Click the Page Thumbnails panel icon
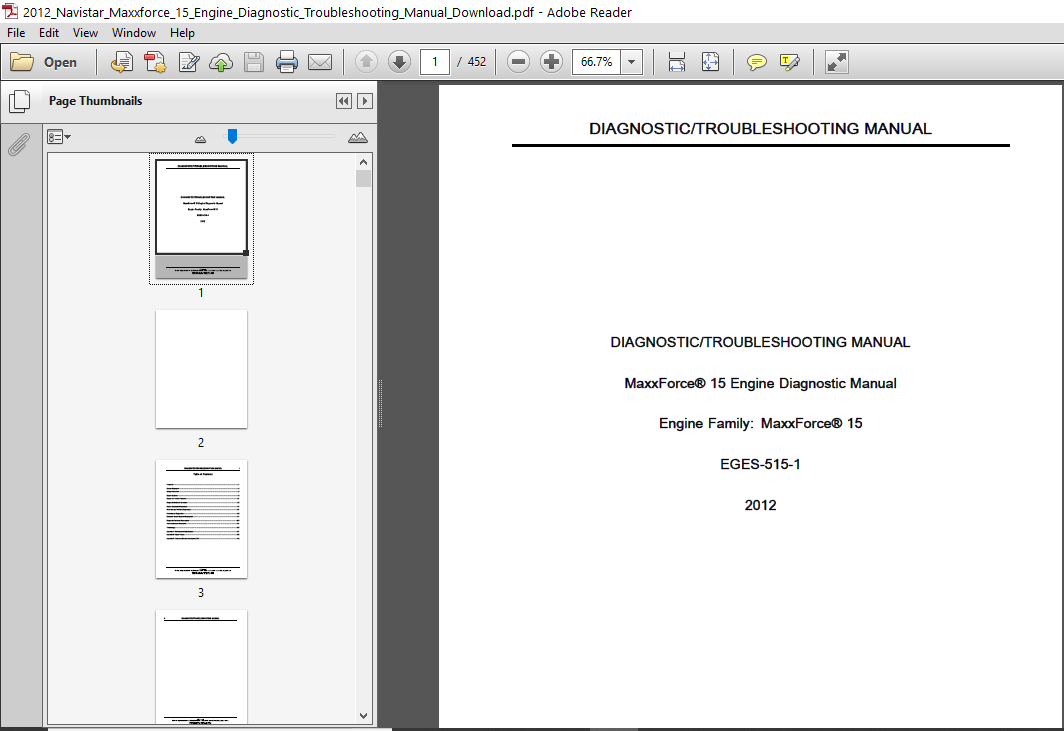 click(20, 102)
